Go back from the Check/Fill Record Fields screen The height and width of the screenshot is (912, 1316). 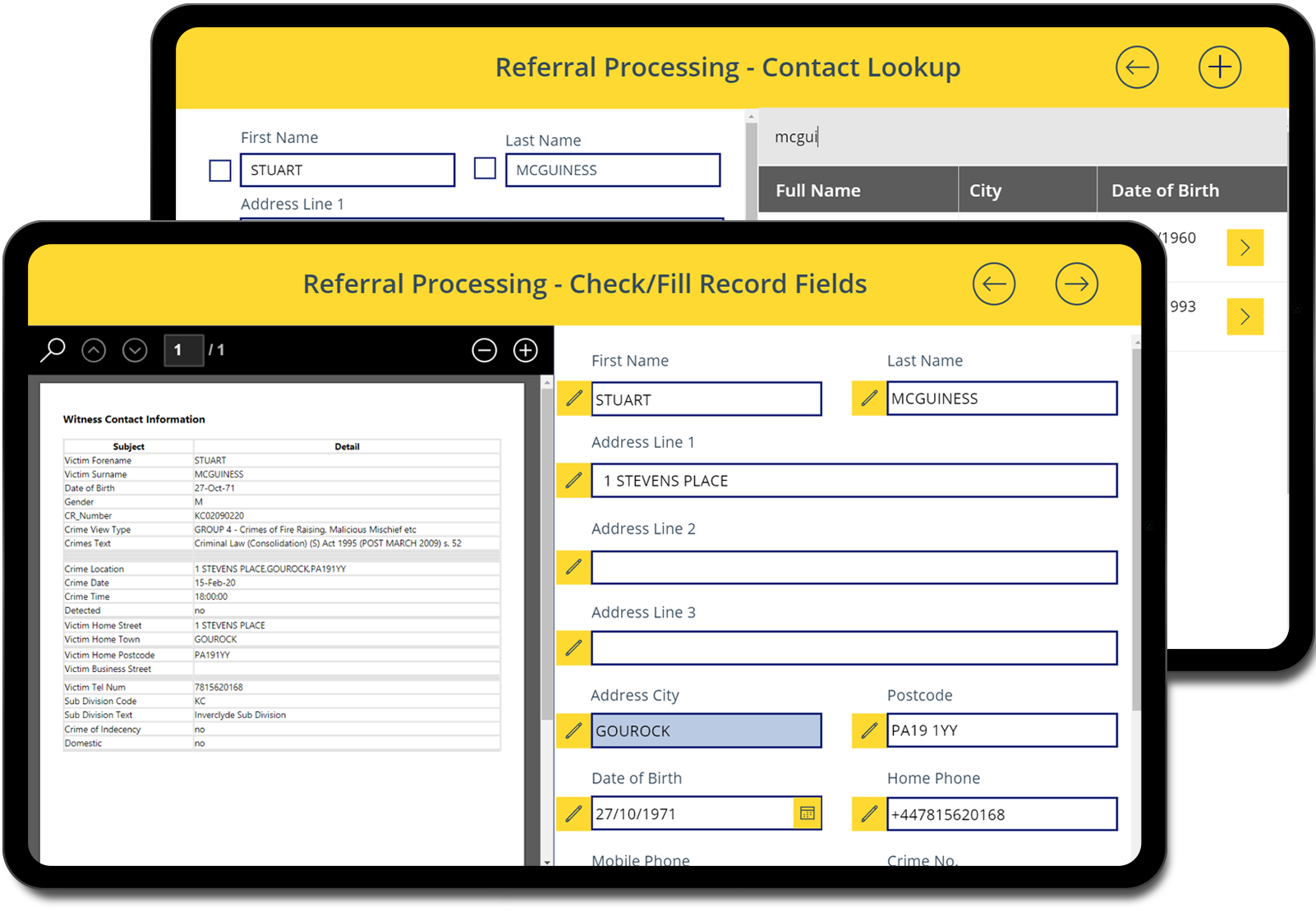tap(994, 283)
